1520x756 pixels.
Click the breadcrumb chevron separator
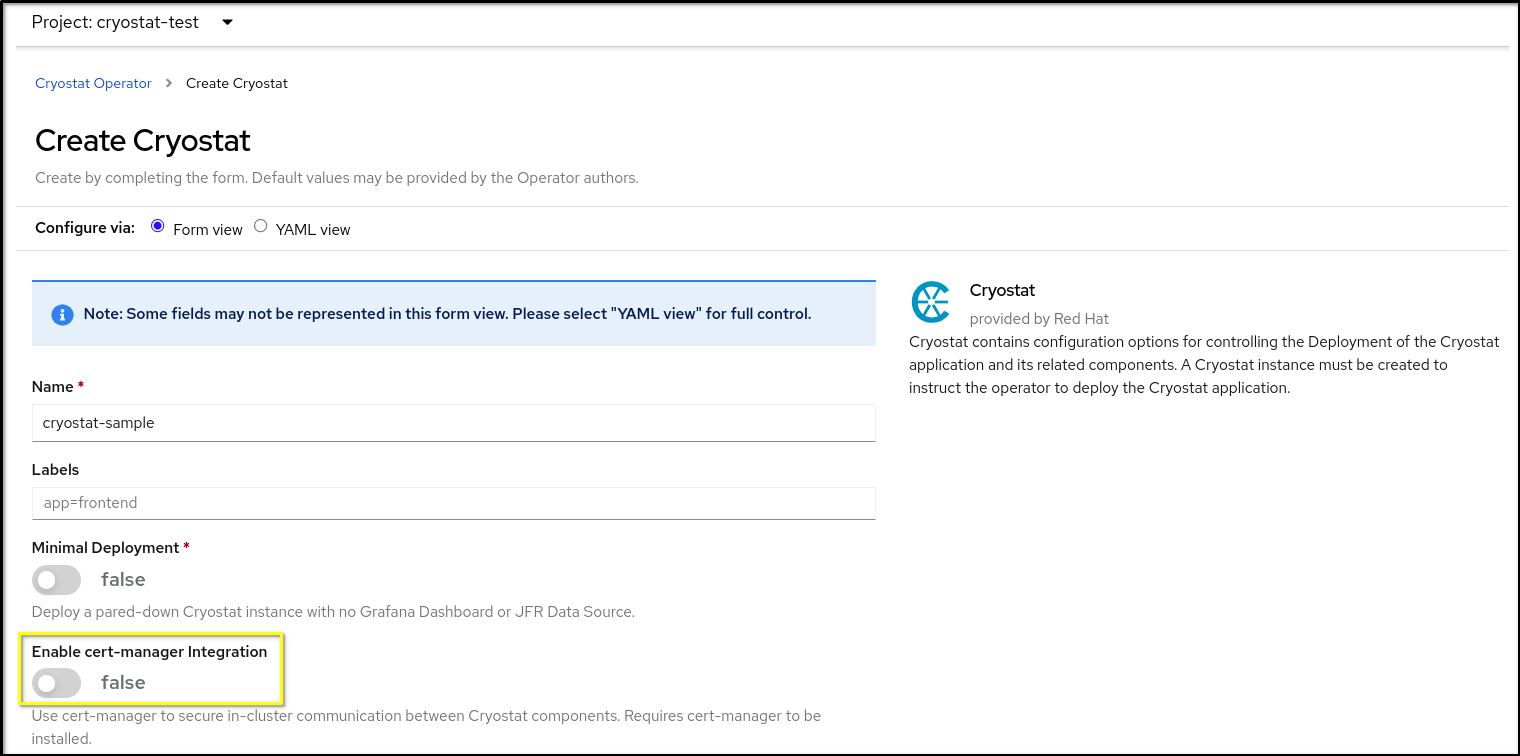click(x=169, y=83)
